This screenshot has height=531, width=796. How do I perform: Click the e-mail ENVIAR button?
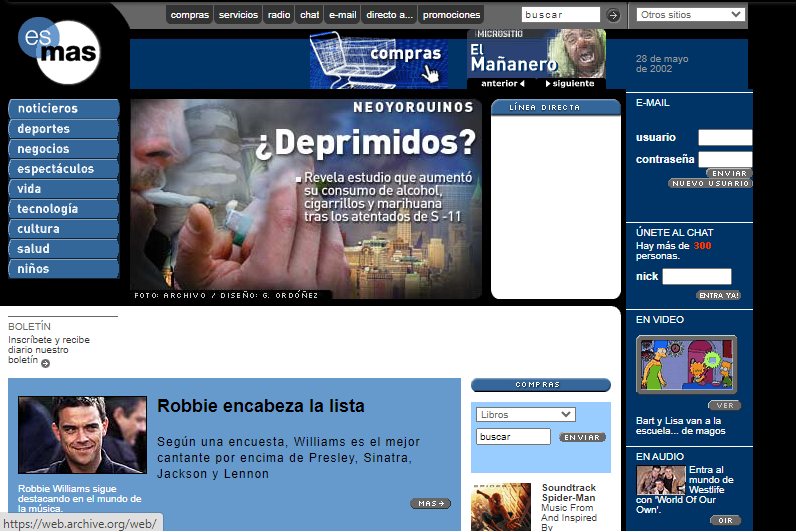pyautogui.click(x=729, y=174)
